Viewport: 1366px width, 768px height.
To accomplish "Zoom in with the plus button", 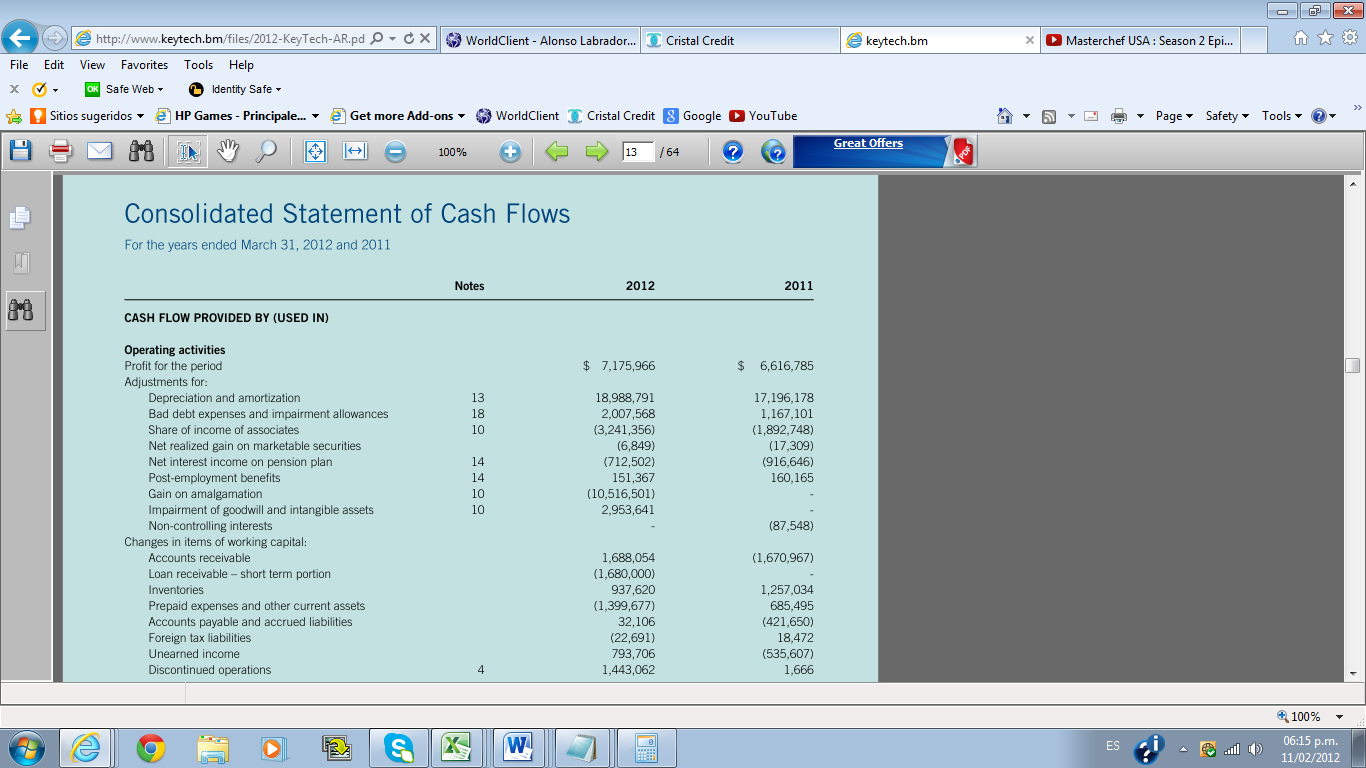I will 510,152.
